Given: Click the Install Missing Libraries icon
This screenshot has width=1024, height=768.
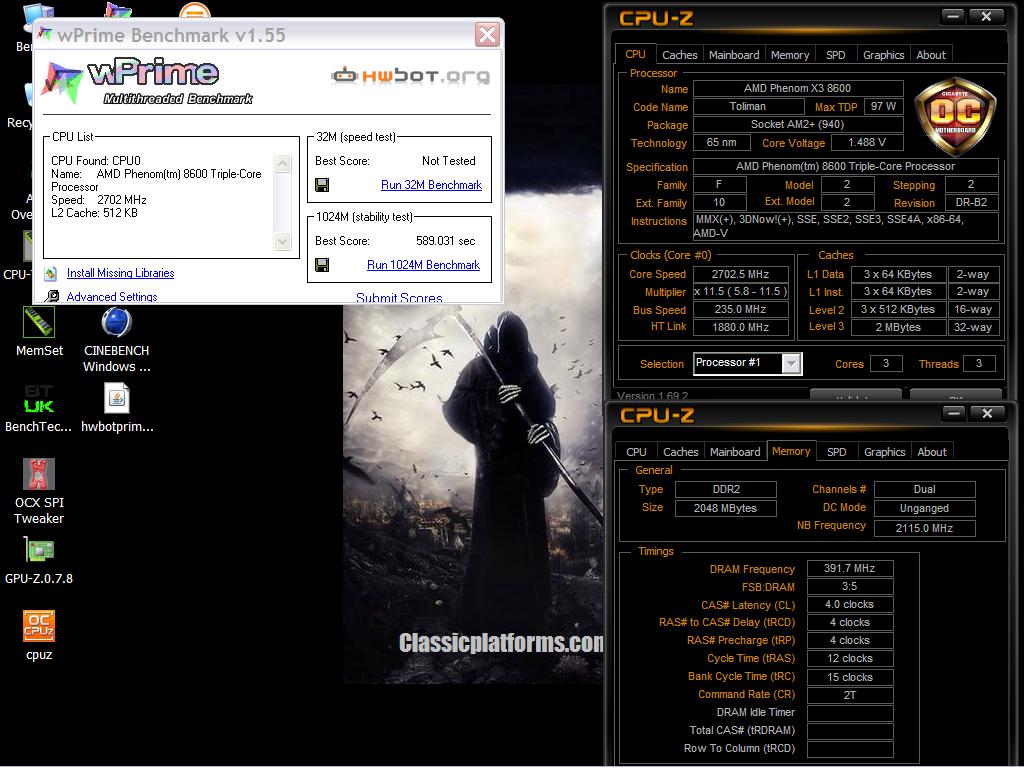Looking at the screenshot, I should click(51, 274).
